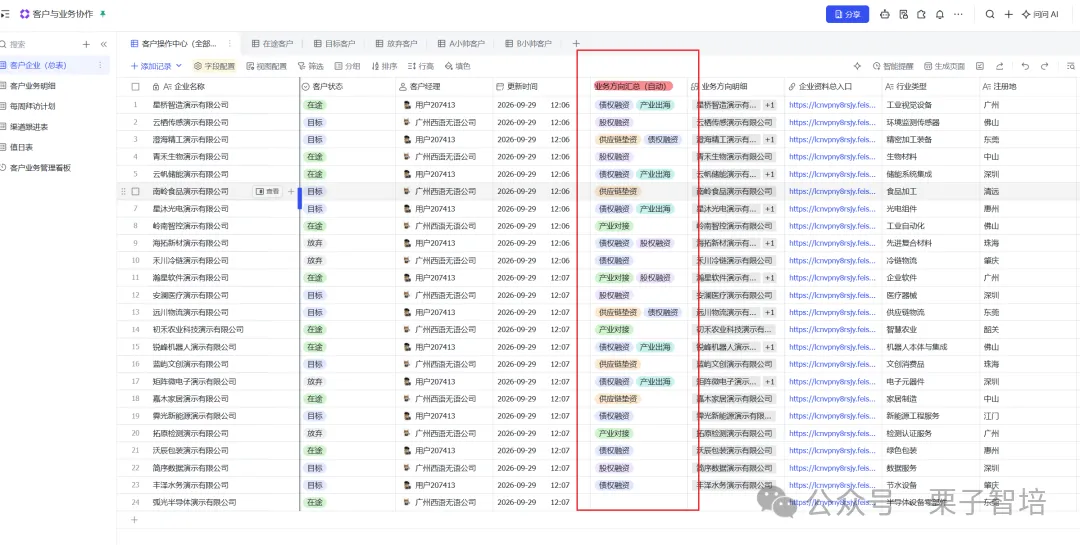Image resolution: width=1080 pixels, height=545 pixels.
Task: Add a new table with sidebar plus icon
Action: (86, 44)
